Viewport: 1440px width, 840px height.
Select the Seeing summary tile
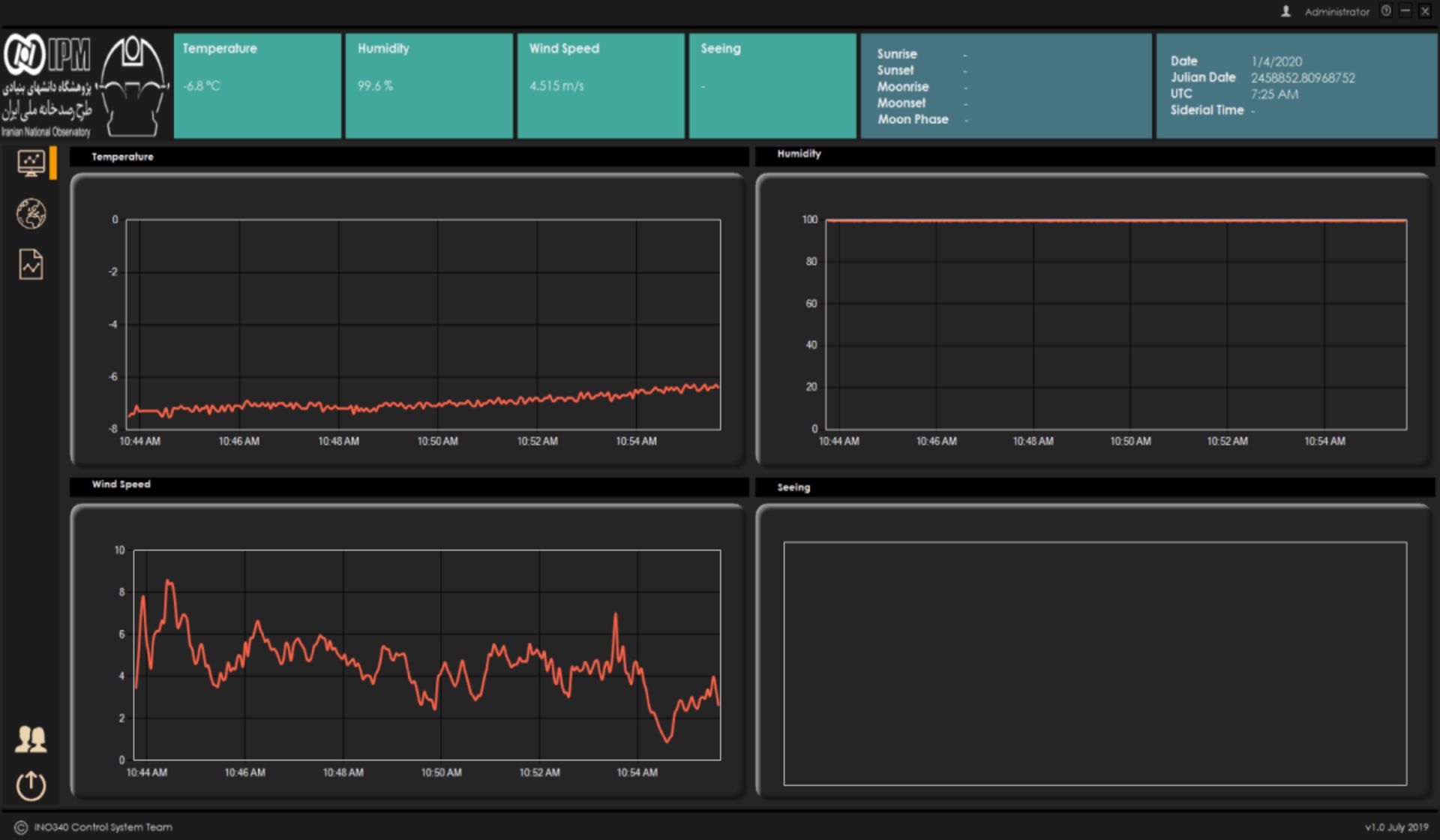(772, 85)
